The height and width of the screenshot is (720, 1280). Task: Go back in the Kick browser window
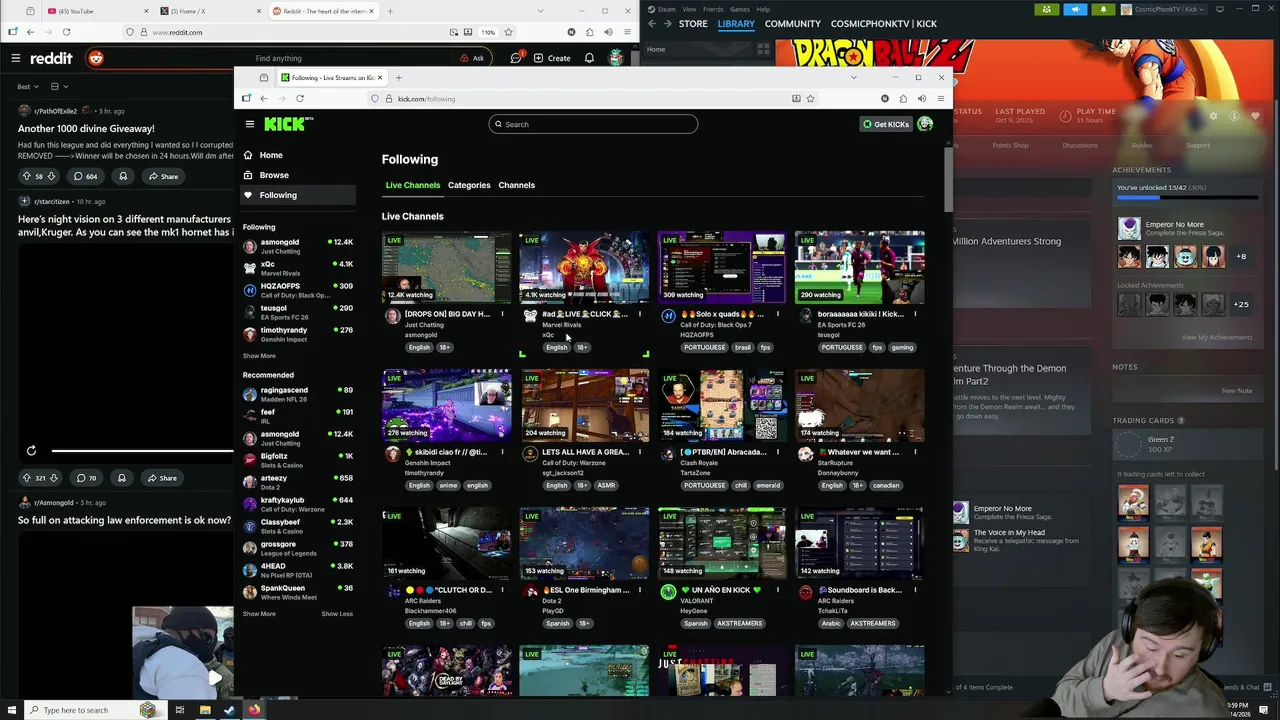[264, 98]
